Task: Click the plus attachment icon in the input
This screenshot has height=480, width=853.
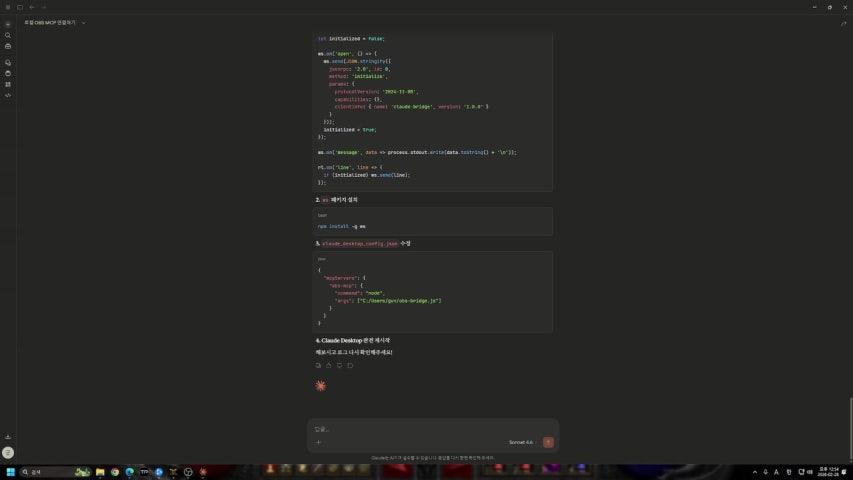Action: 318,442
